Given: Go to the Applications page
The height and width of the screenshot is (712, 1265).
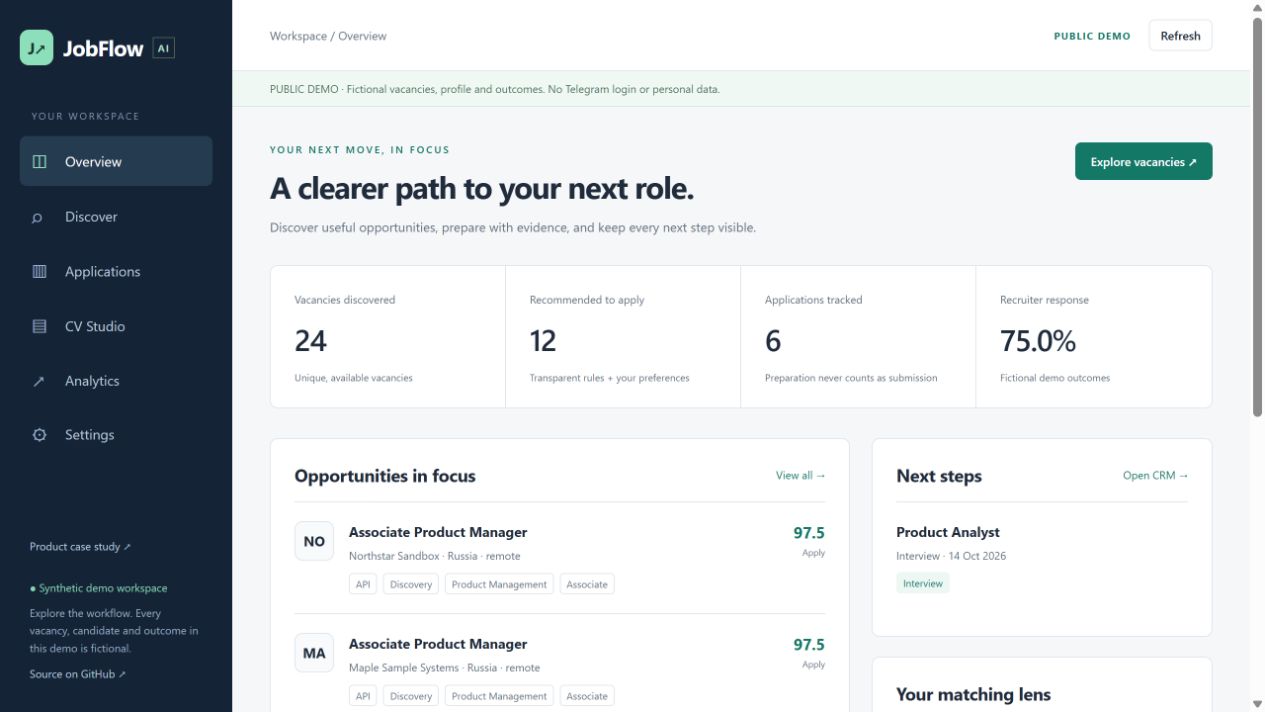Looking at the screenshot, I should point(116,271).
